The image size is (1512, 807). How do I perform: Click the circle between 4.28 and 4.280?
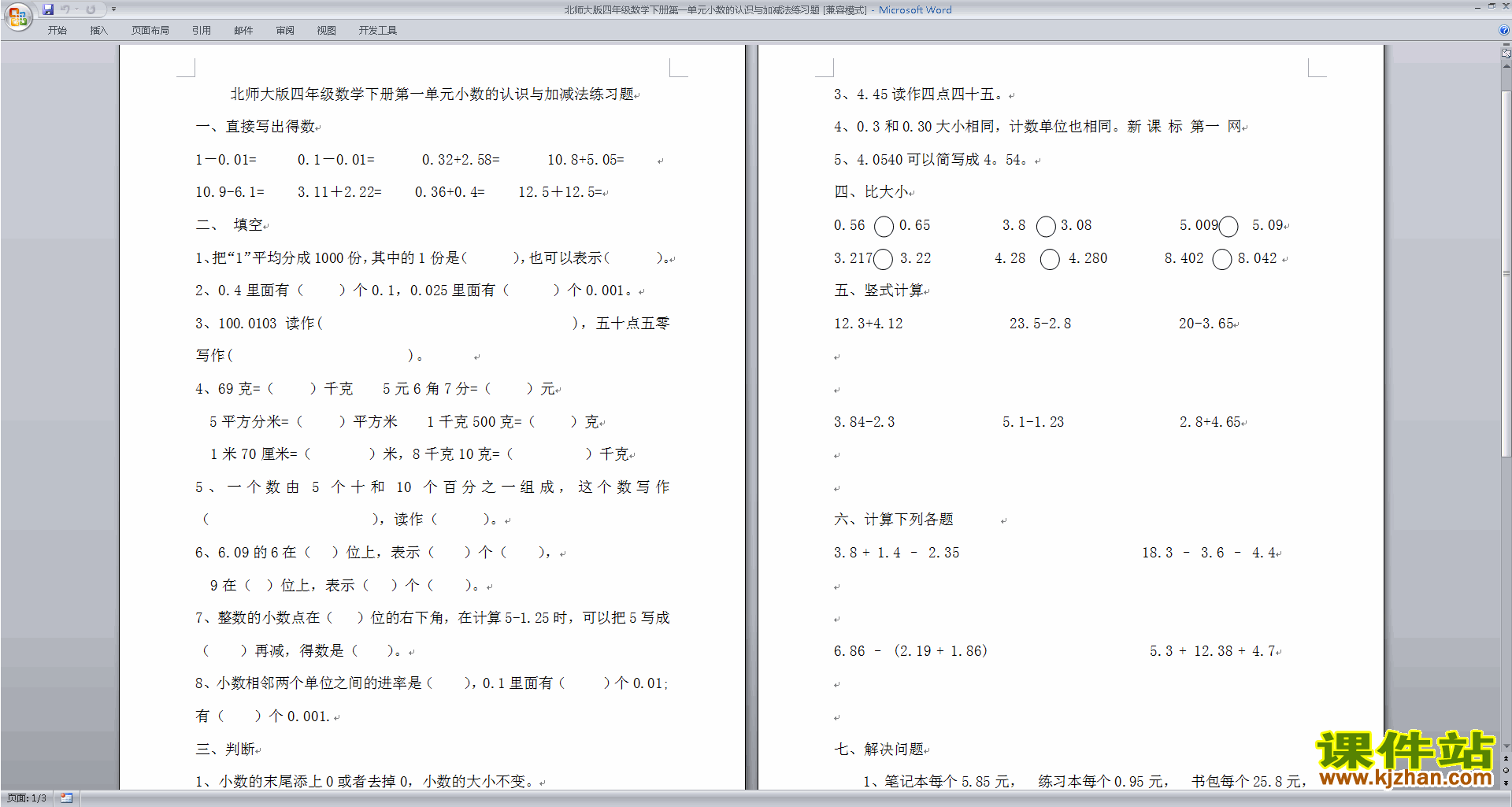click(1050, 259)
